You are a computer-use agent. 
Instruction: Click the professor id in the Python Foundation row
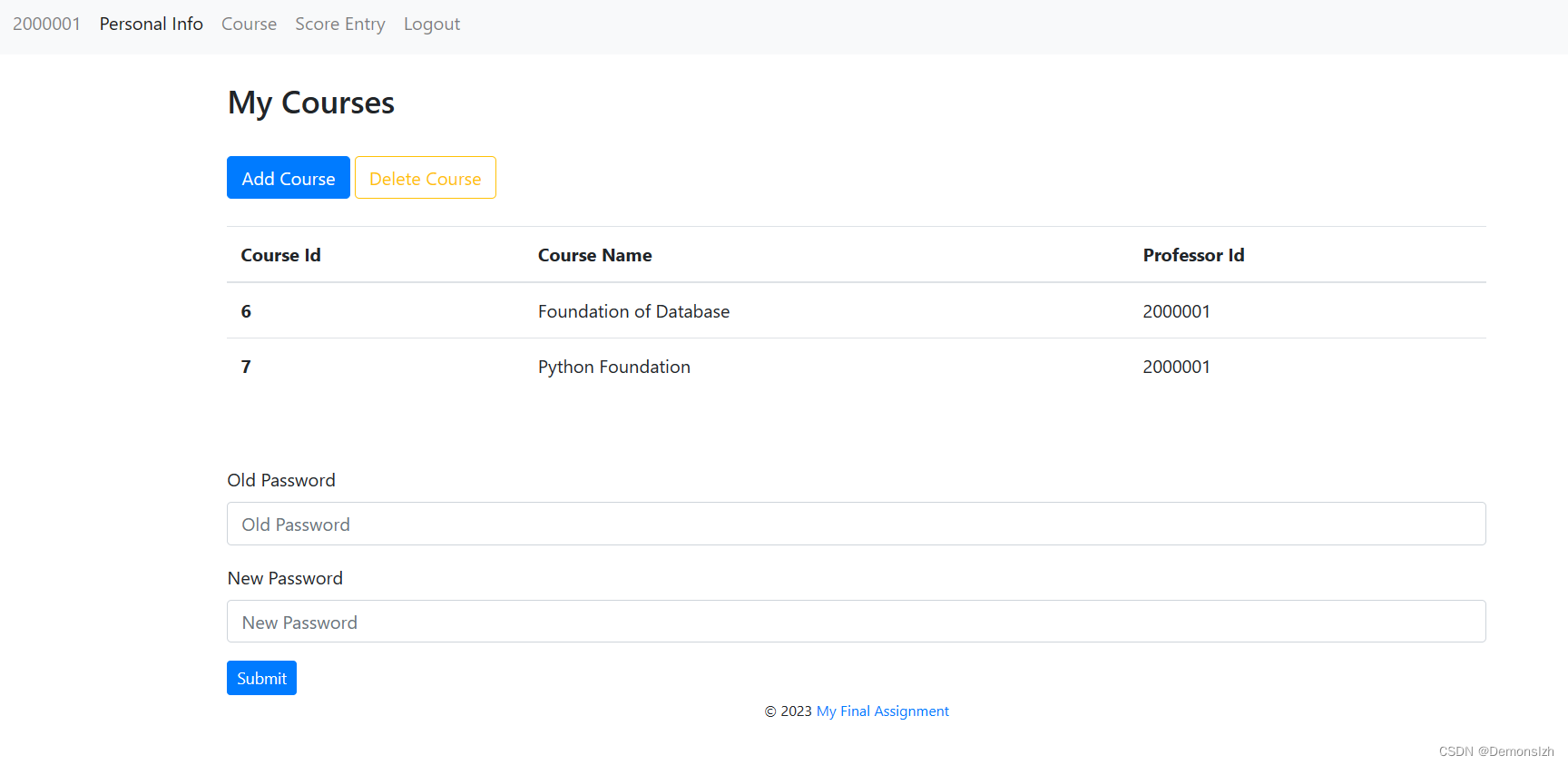coord(1176,368)
